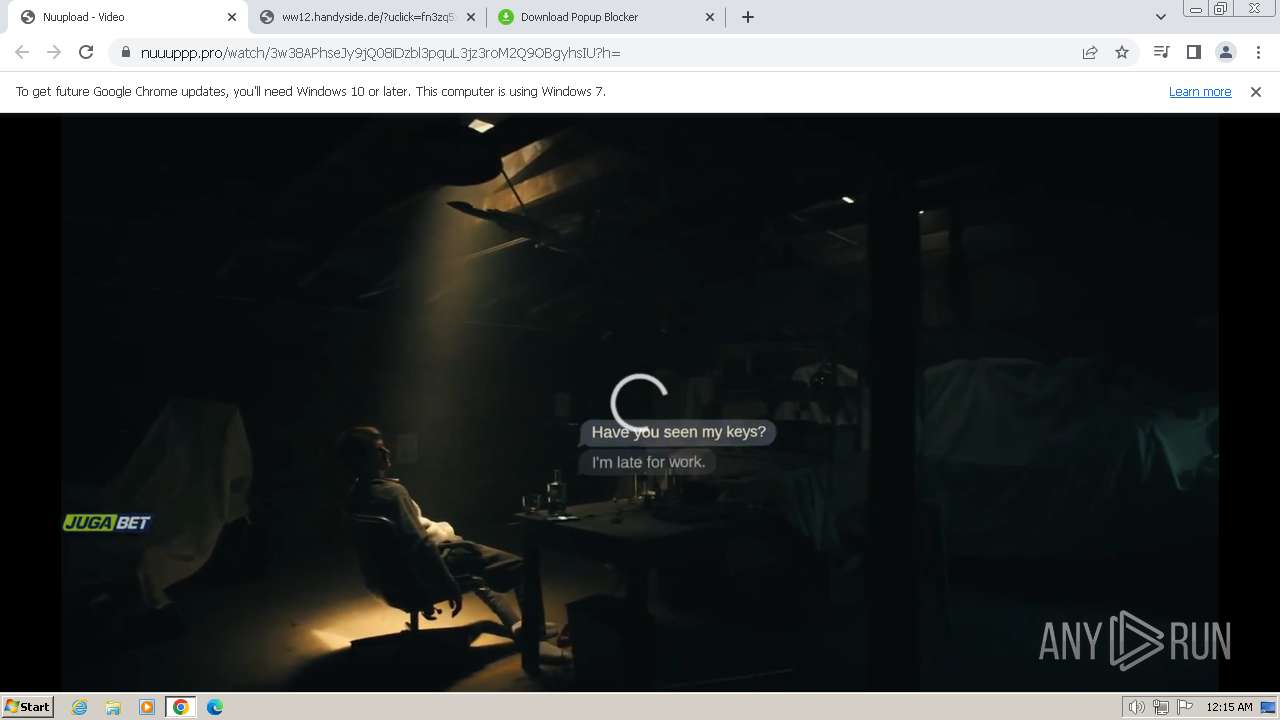Open the Windows Start menu
Viewport: 1280px width, 720px height.
click(x=28, y=706)
